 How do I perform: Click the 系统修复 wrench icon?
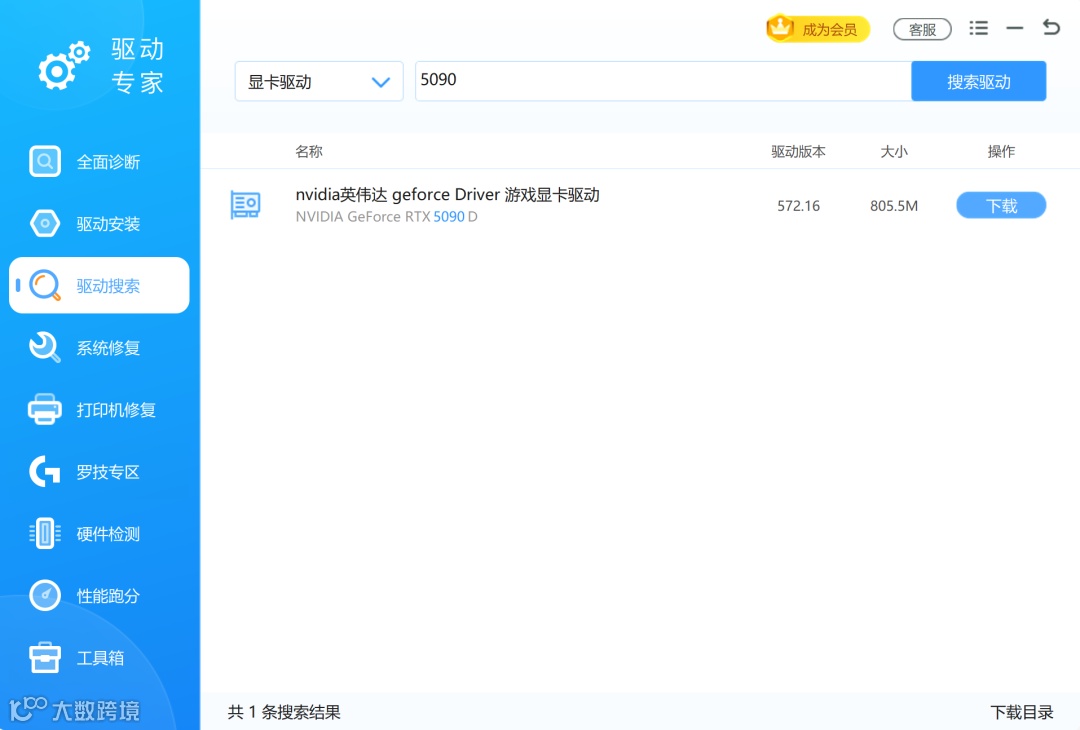click(x=45, y=348)
